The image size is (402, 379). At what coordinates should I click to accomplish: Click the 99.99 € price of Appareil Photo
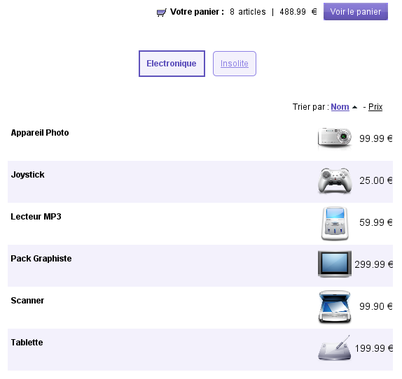click(x=376, y=138)
